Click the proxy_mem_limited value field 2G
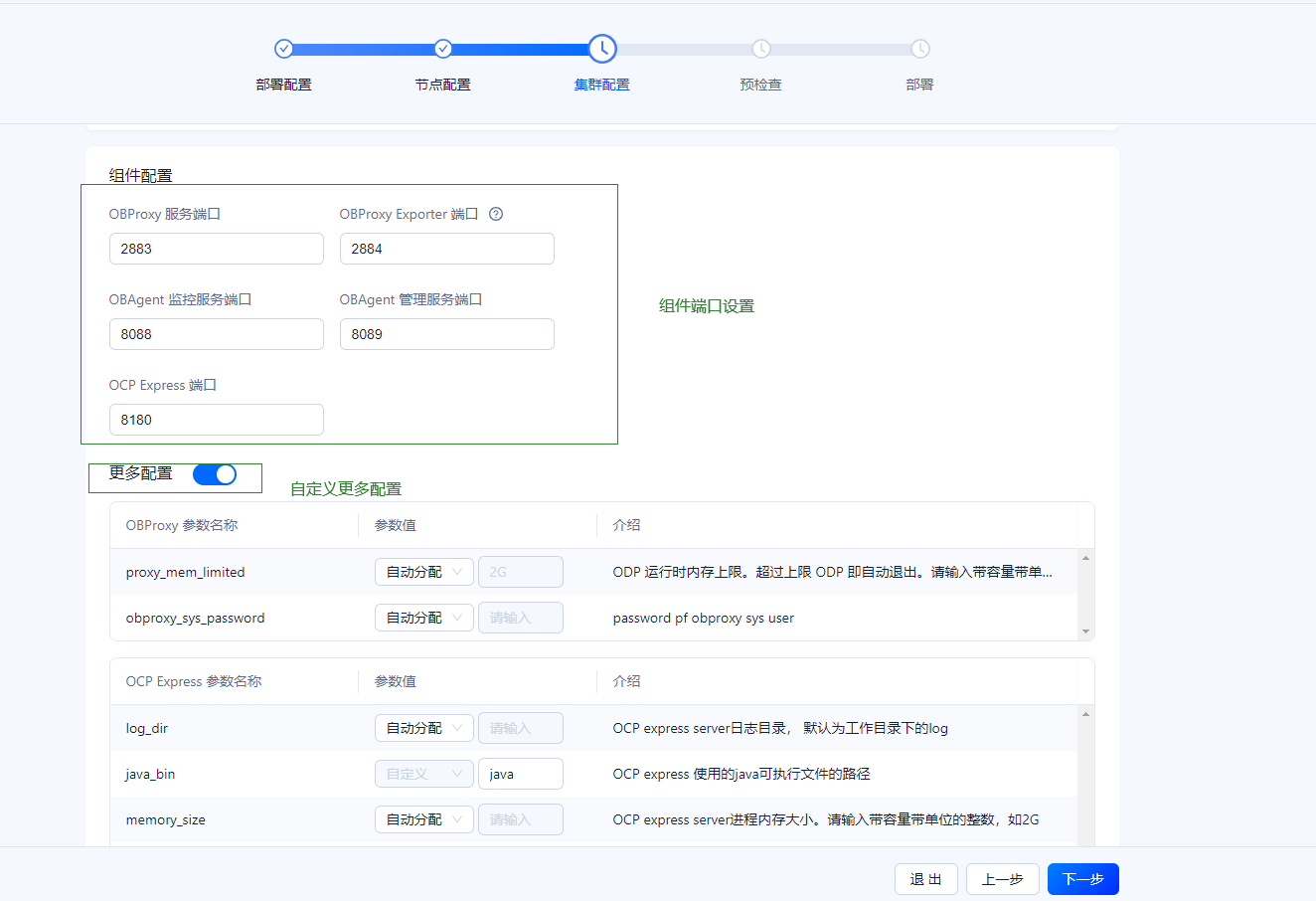This screenshot has width=1316, height=901. [521, 572]
